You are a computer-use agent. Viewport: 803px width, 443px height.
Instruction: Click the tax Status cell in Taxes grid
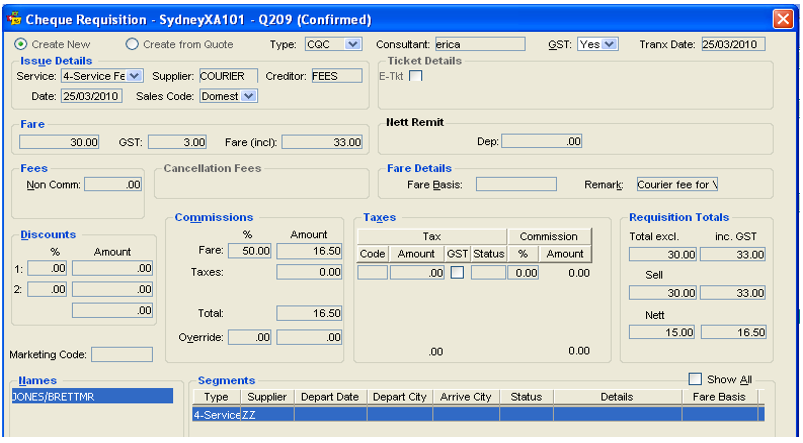click(489, 272)
